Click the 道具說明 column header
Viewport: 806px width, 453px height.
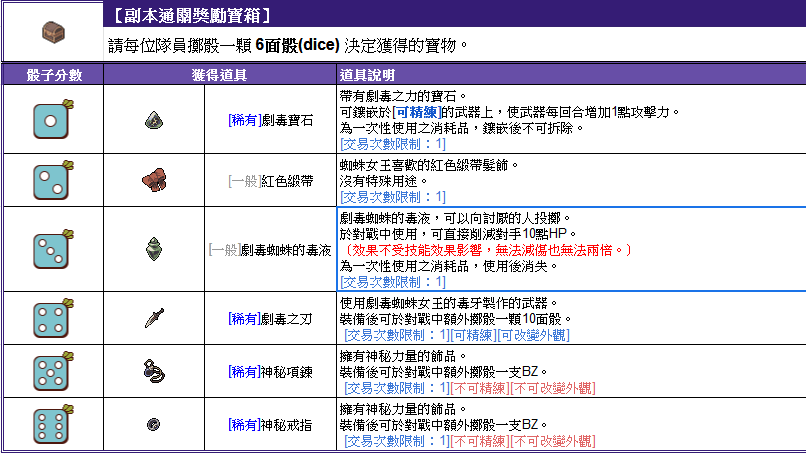tap(367, 75)
